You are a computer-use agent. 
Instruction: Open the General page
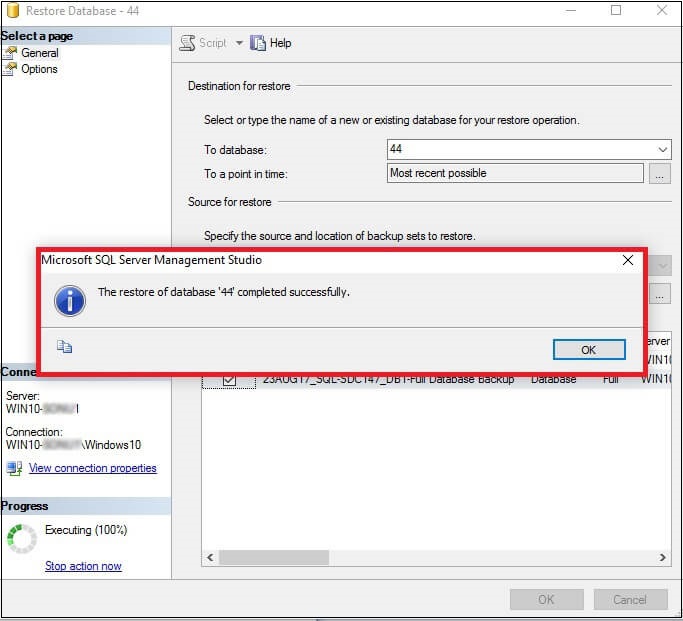(x=40, y=53)
